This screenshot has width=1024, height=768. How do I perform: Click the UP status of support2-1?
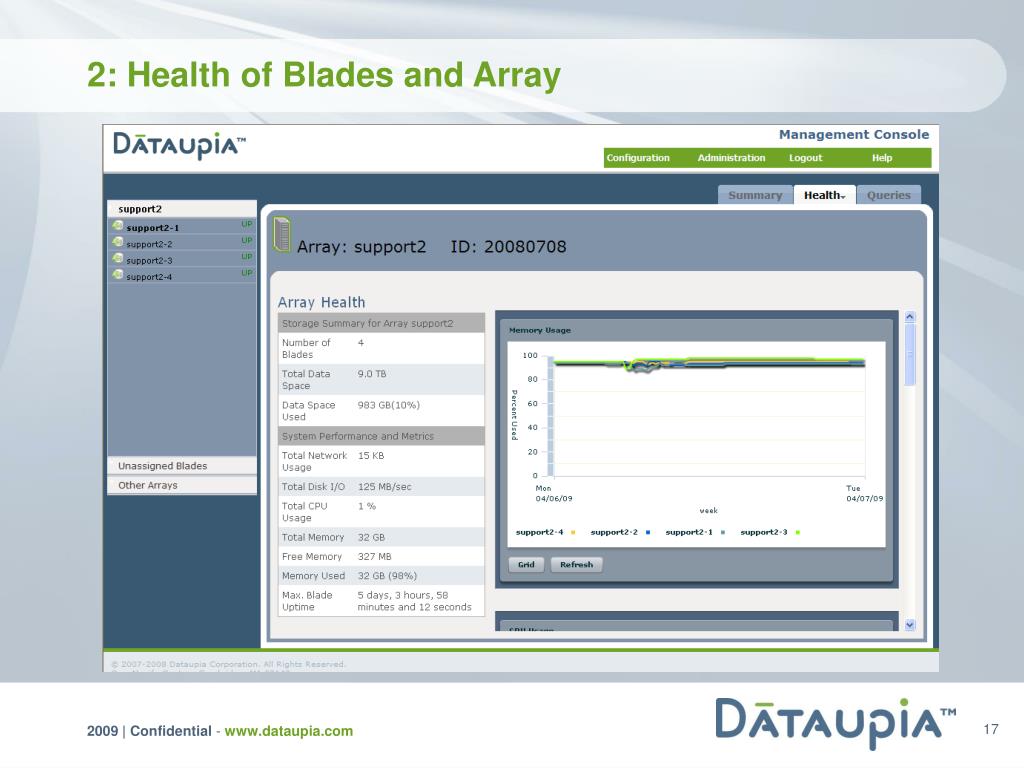(x=247, y=224)
